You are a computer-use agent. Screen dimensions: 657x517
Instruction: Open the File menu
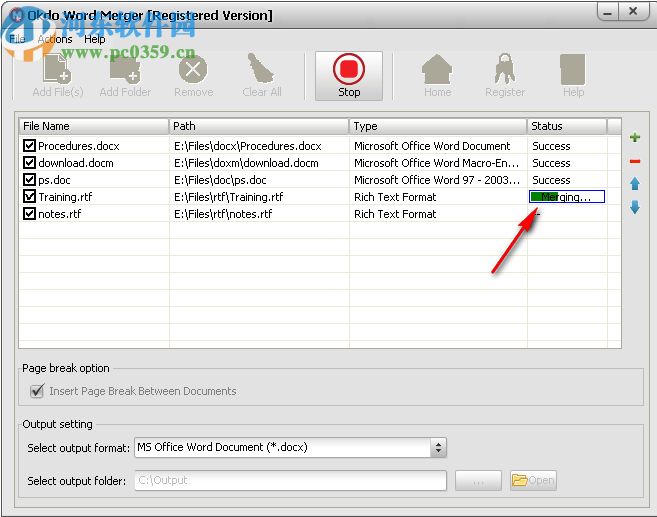[17, 39]
